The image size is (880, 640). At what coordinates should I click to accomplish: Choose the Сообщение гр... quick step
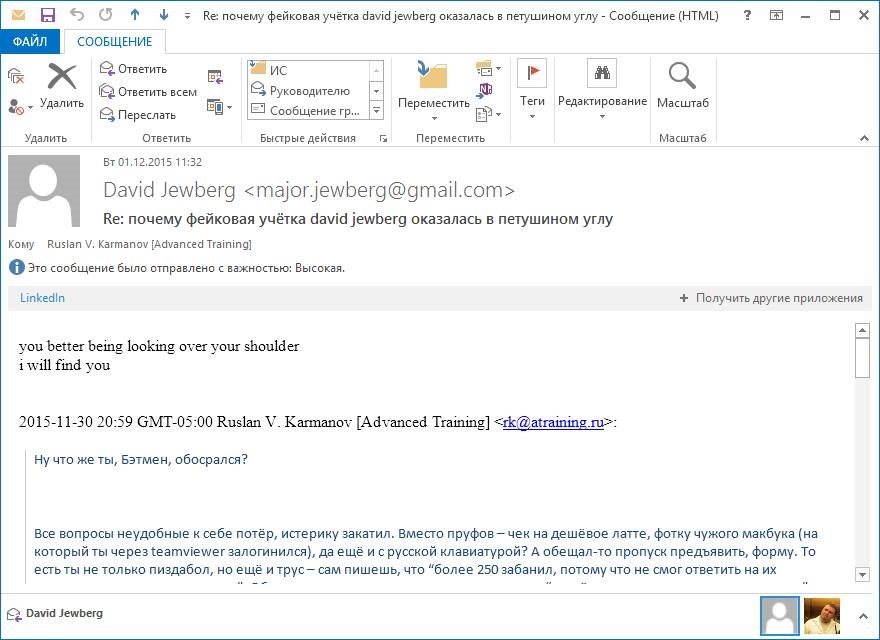tap(308, 110)
